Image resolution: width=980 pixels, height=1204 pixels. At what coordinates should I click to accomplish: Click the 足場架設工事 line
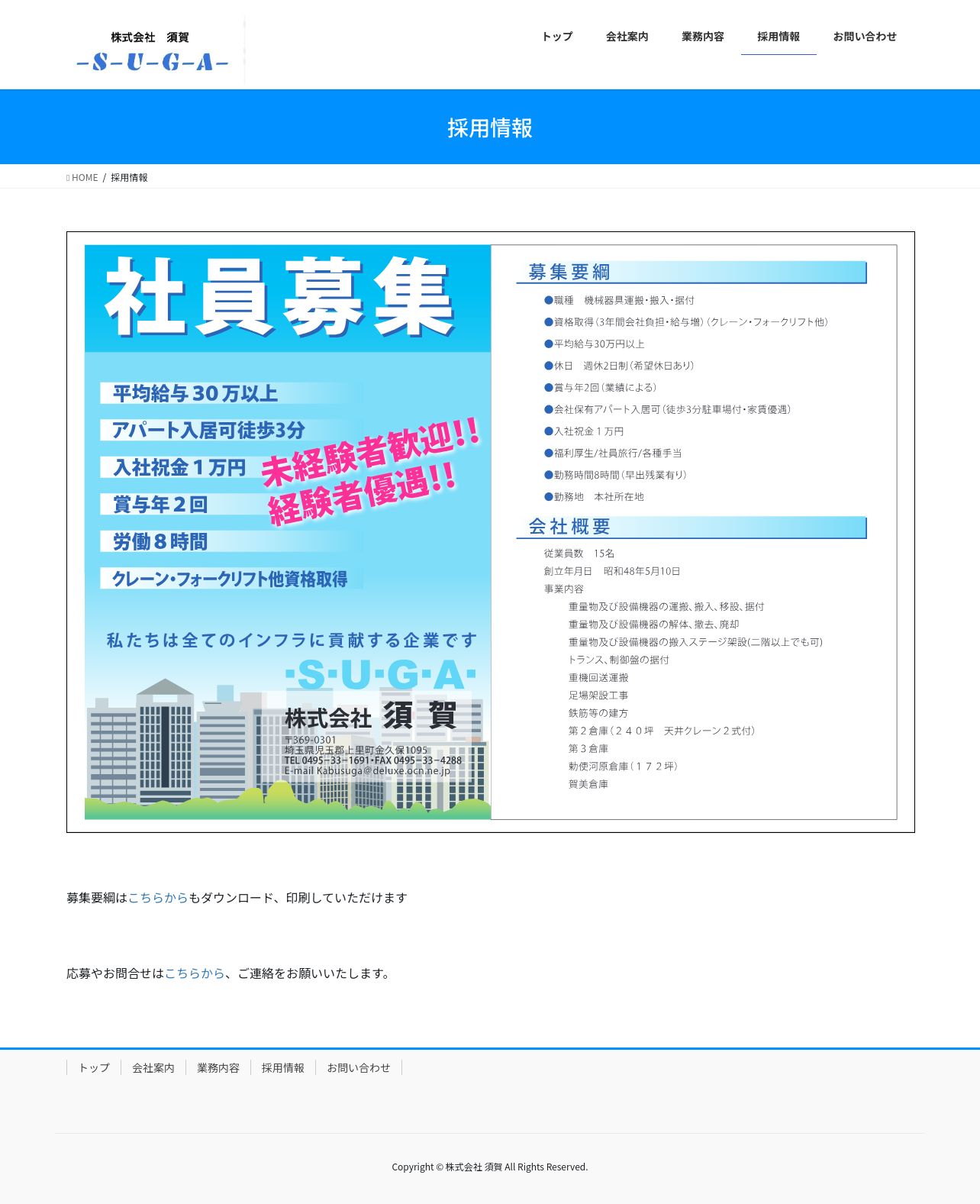tap(598, 696)
